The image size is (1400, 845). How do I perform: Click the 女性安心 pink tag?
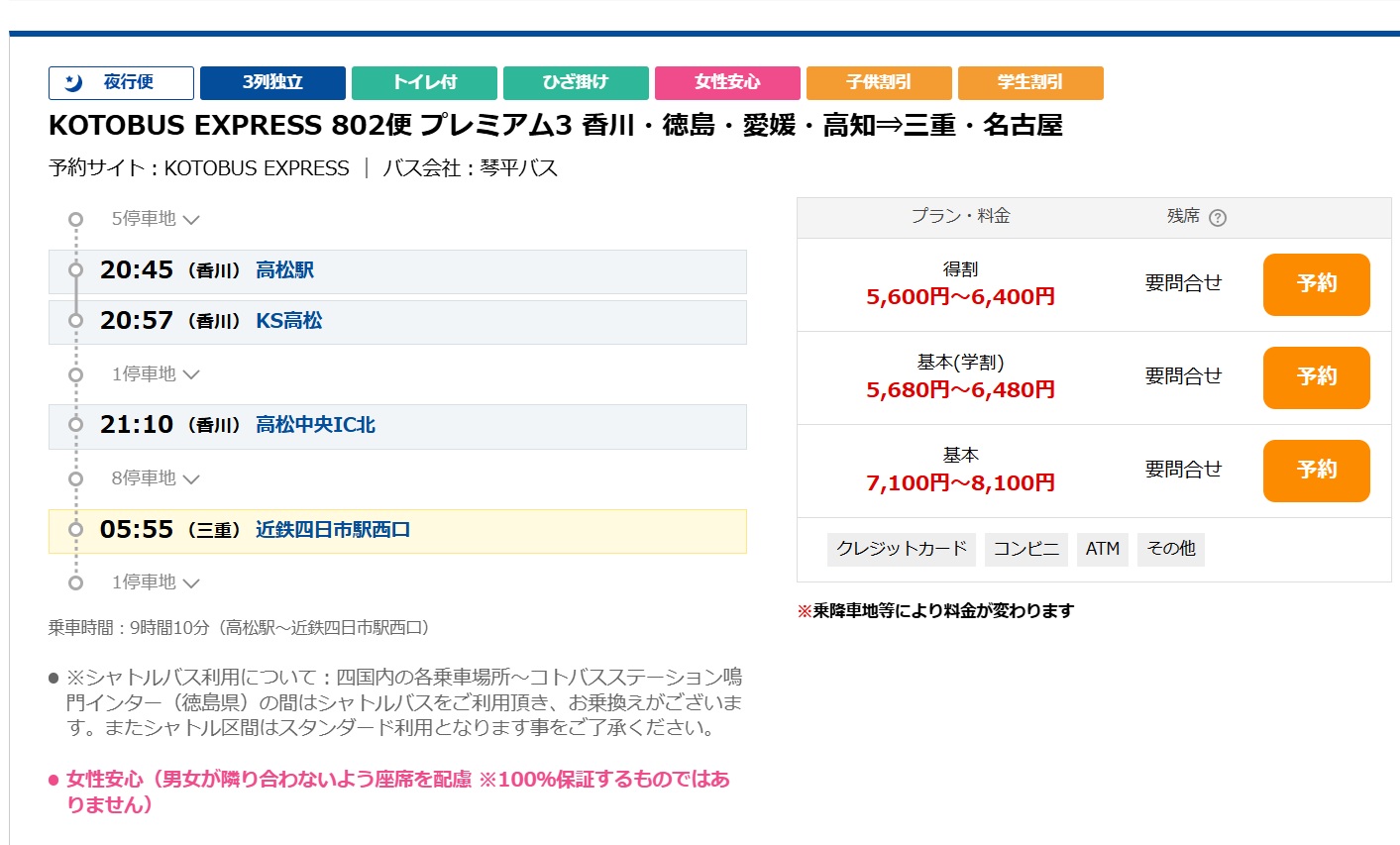(727, 83)
